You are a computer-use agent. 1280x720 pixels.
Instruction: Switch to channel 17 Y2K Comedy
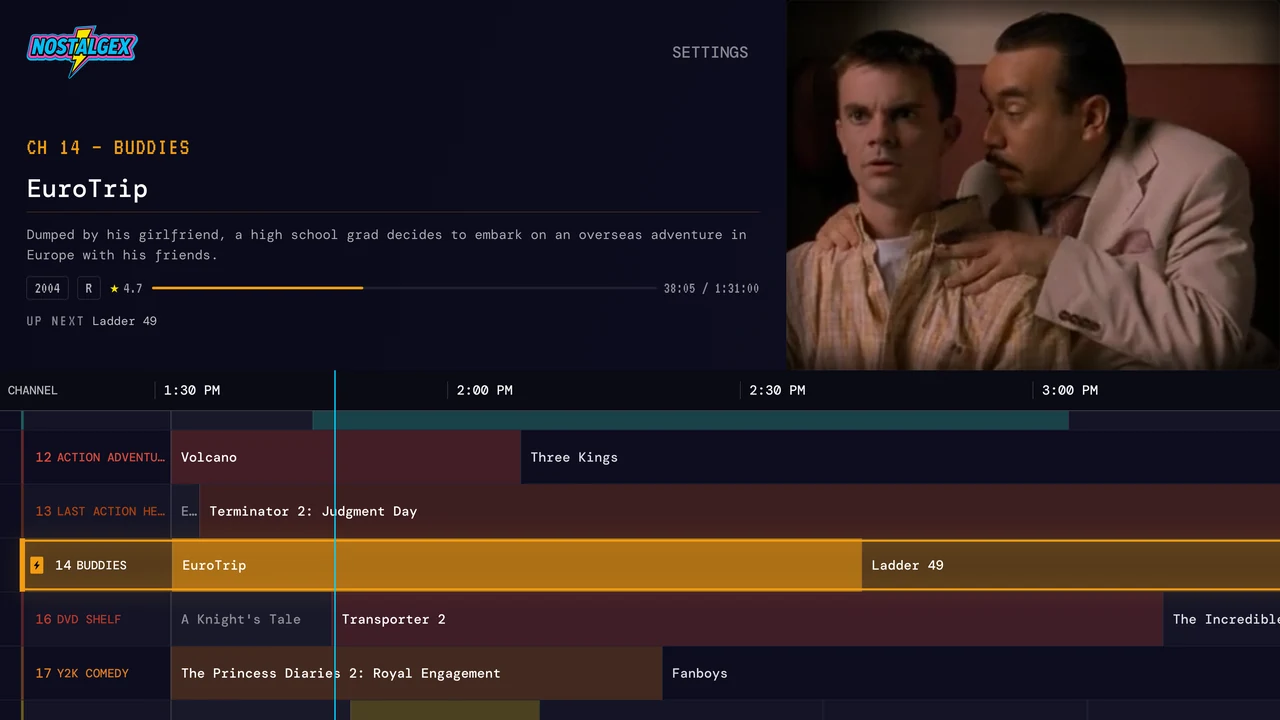(97, 673)
